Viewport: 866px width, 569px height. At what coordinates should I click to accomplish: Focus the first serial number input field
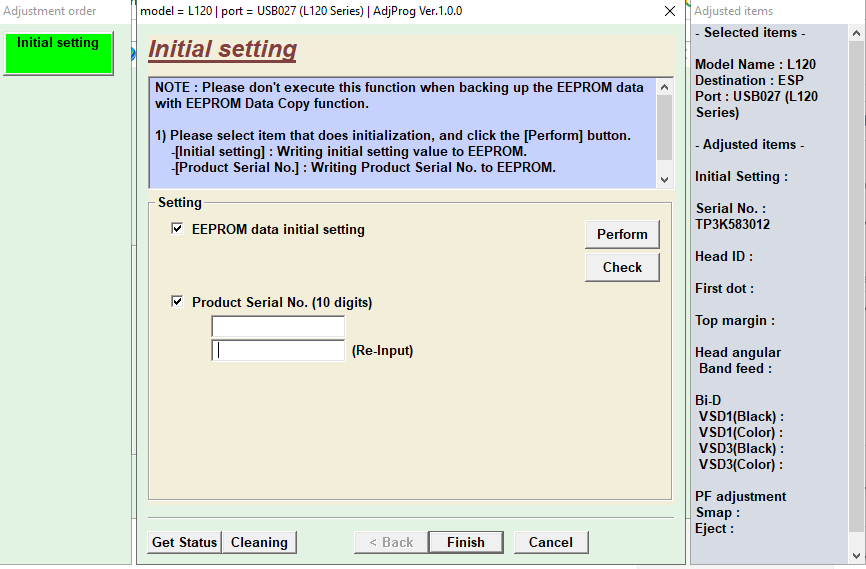click(x=278, y=326)
